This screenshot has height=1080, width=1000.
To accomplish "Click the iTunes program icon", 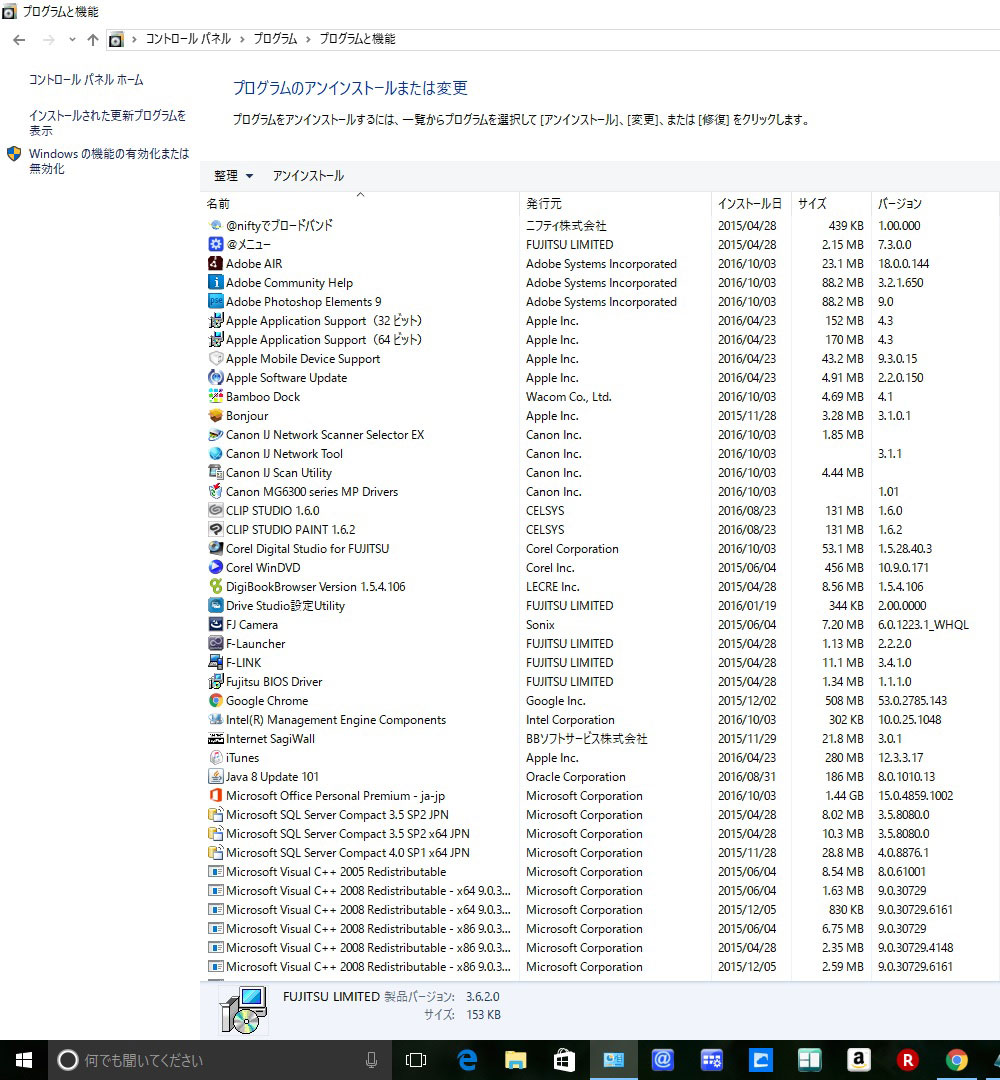I will coord(216,757).
